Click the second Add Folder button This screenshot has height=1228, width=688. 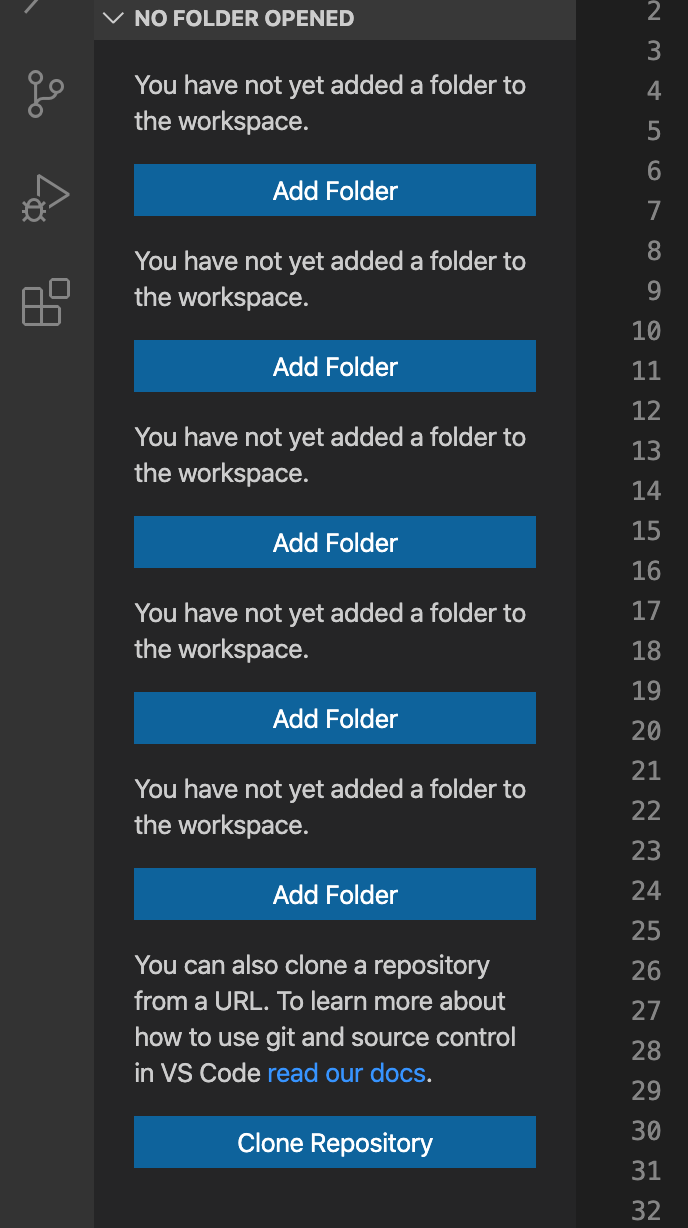point(334,365)
